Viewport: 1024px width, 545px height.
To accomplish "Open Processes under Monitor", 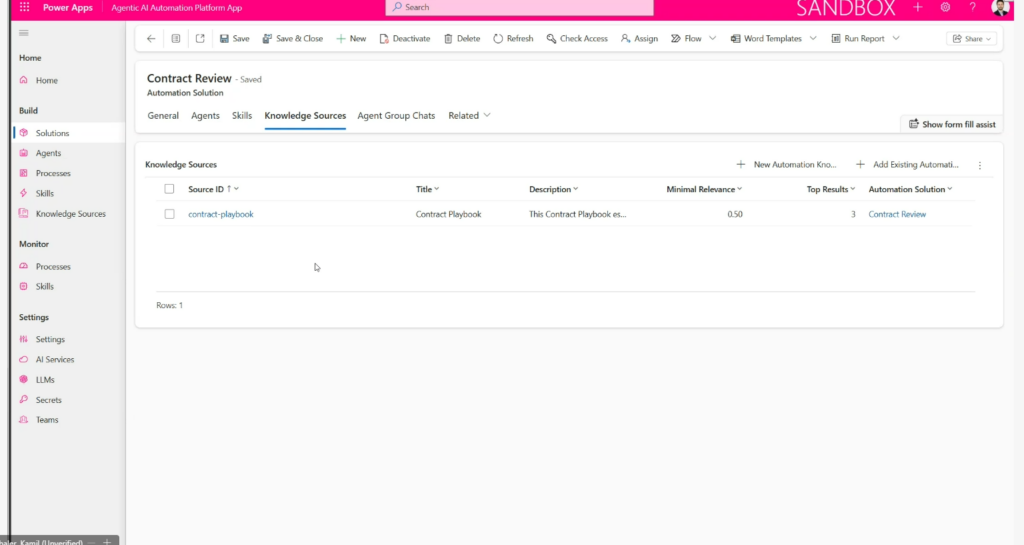I will pos(53,267).
